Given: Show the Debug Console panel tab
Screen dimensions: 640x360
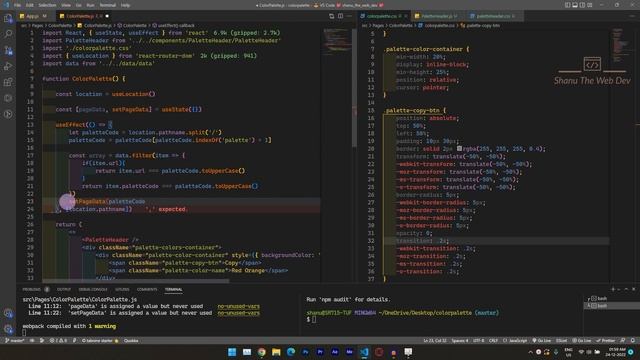Looking at the screenshot, I should pos(93,289).
